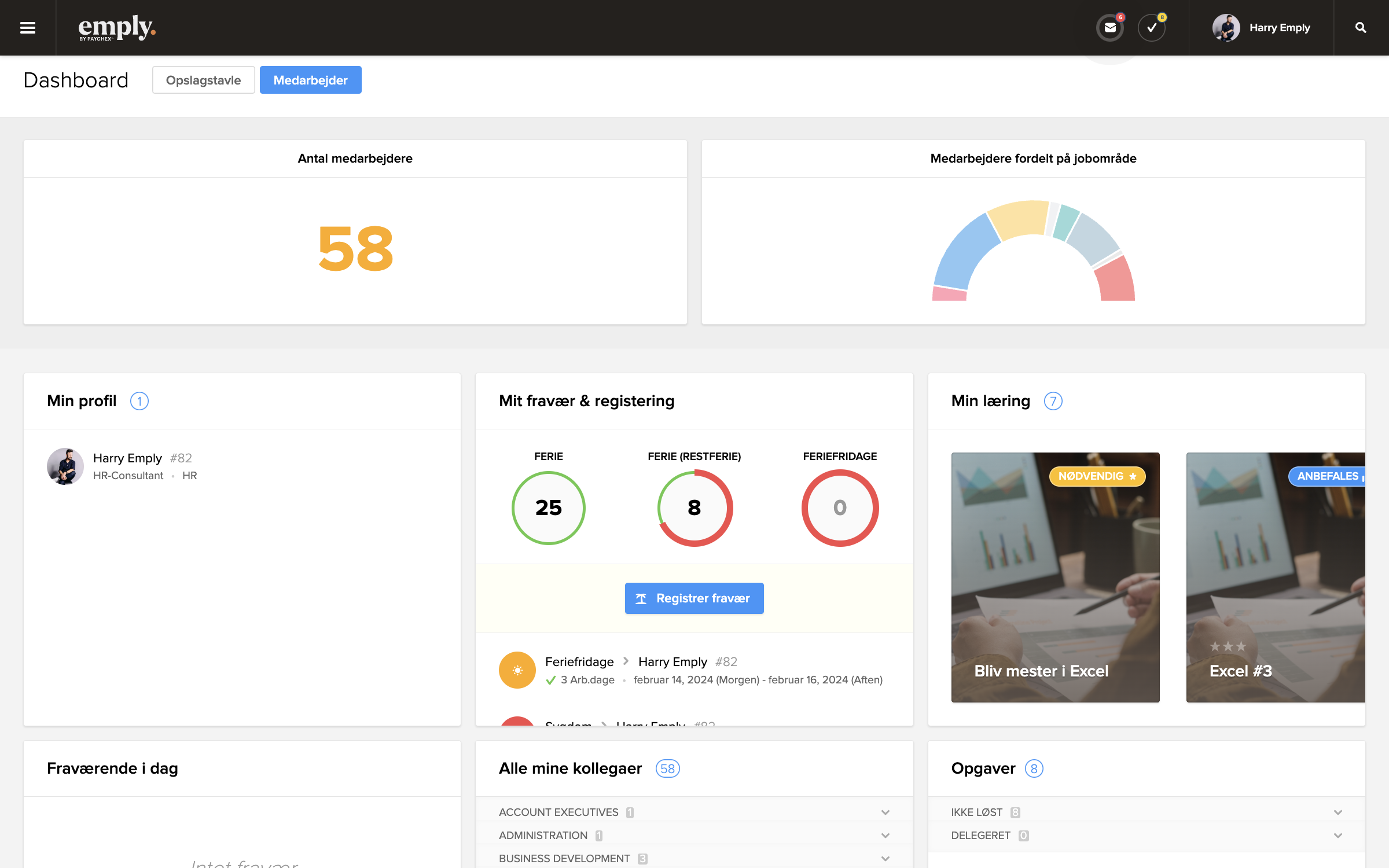Expand the Delegeret tasks section
The image size is (1389, 868).
[1337, 836]
